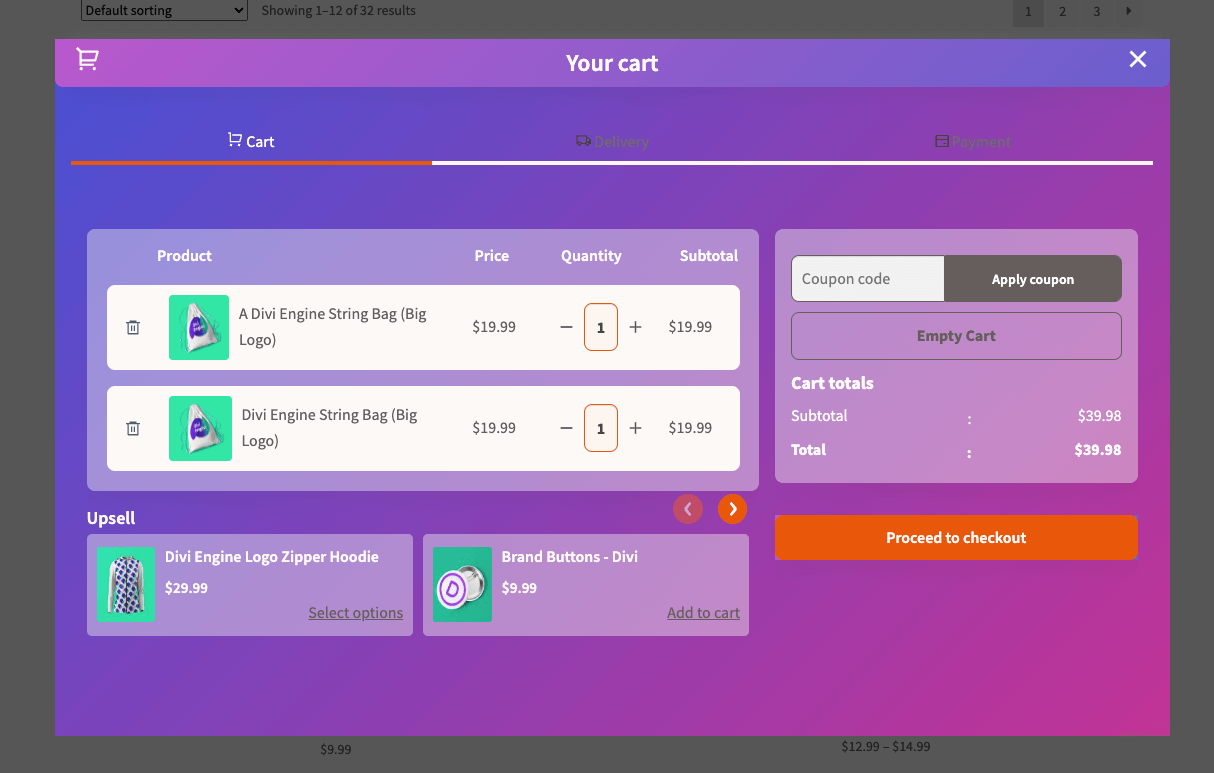Close the Your cart popup

point(1137,60)
